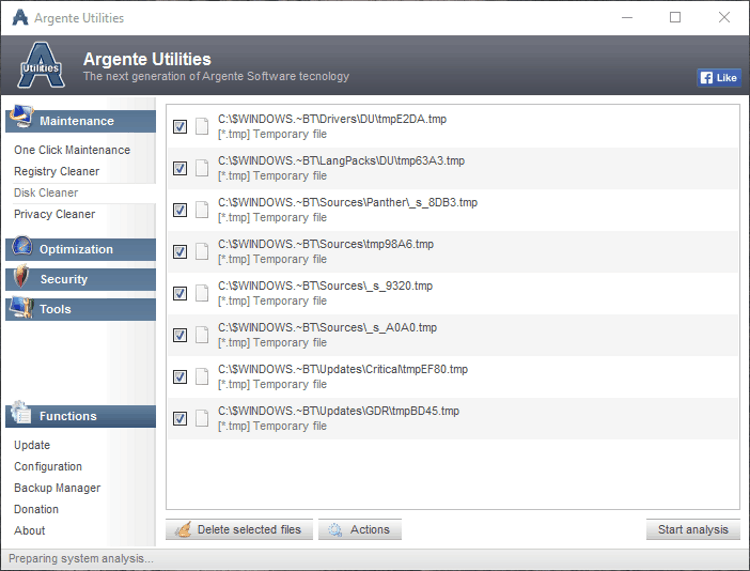This screenshot has height=571, width=750.
Task: Click the file icon for _s_9320.tmp
Action: pos(202,293)
